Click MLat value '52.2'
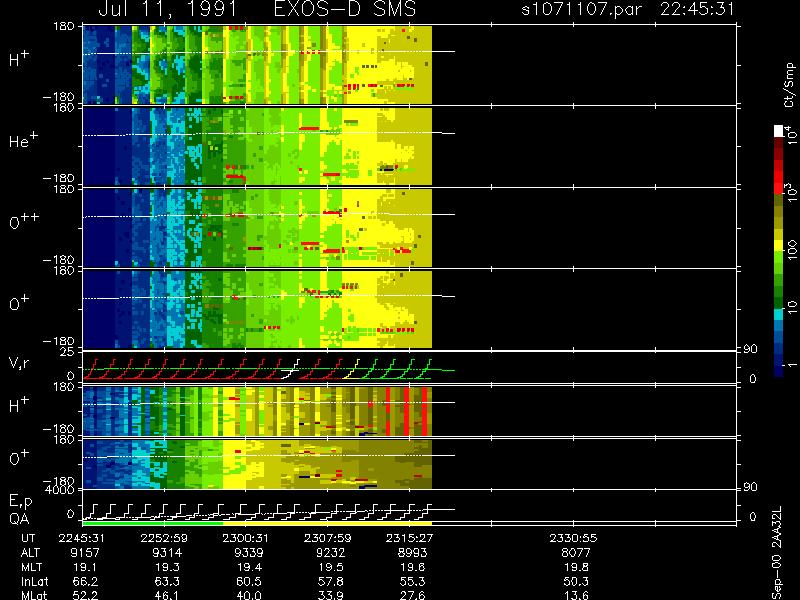 click(85, 595)
